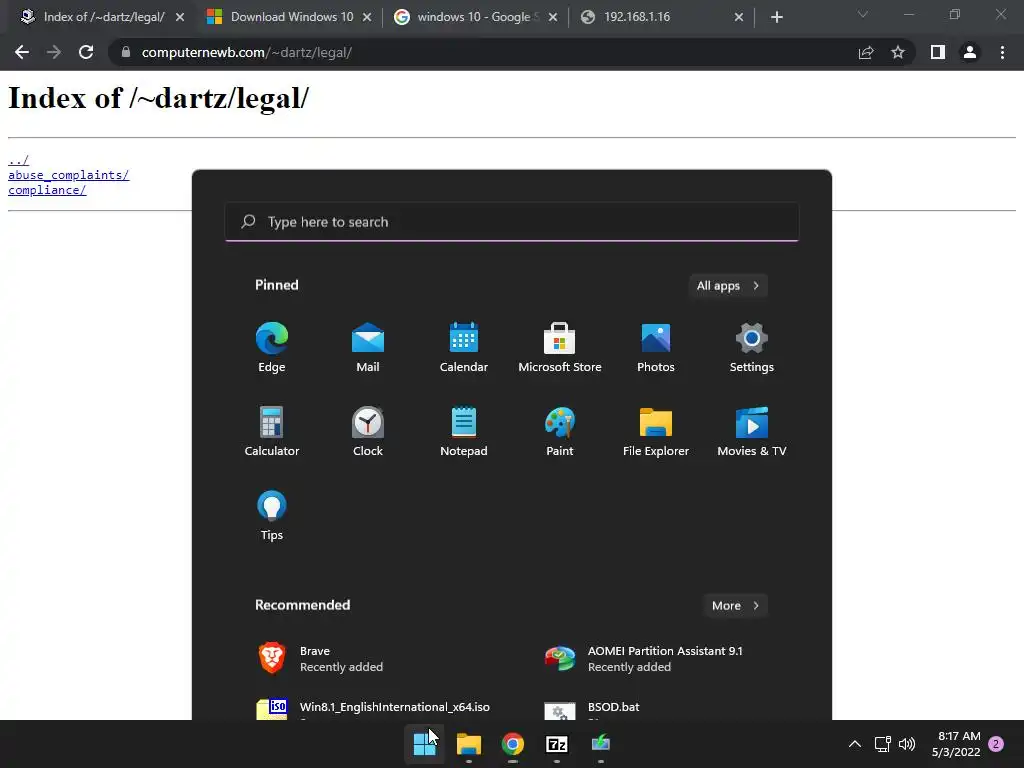The height and width of the screenshot is (768, 1024).
Task: Open Notepad
Action: [464, 432]
